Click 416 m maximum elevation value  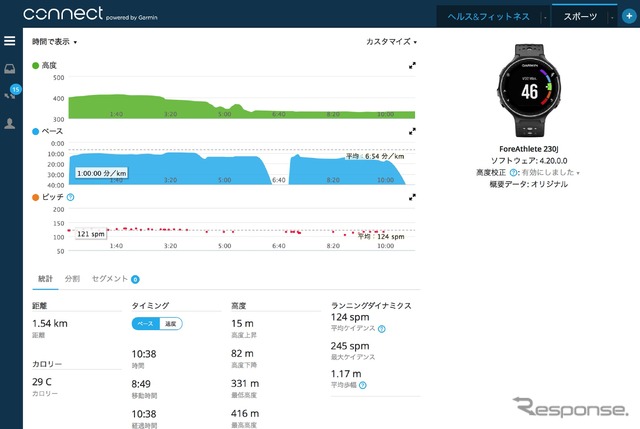(245, 413)
